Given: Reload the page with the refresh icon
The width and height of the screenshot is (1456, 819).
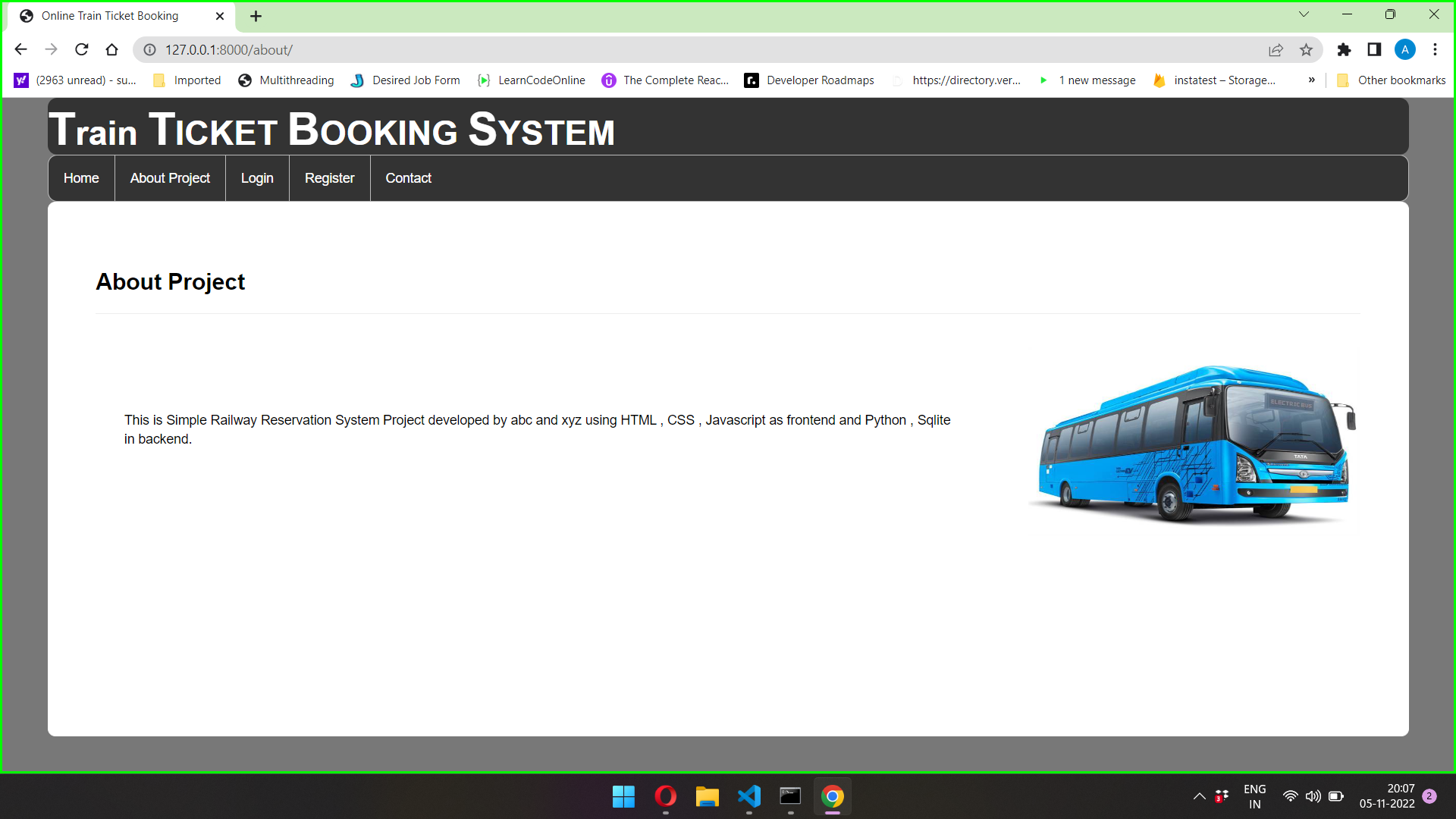Looking at the screenshot, I should click(82, 50).
